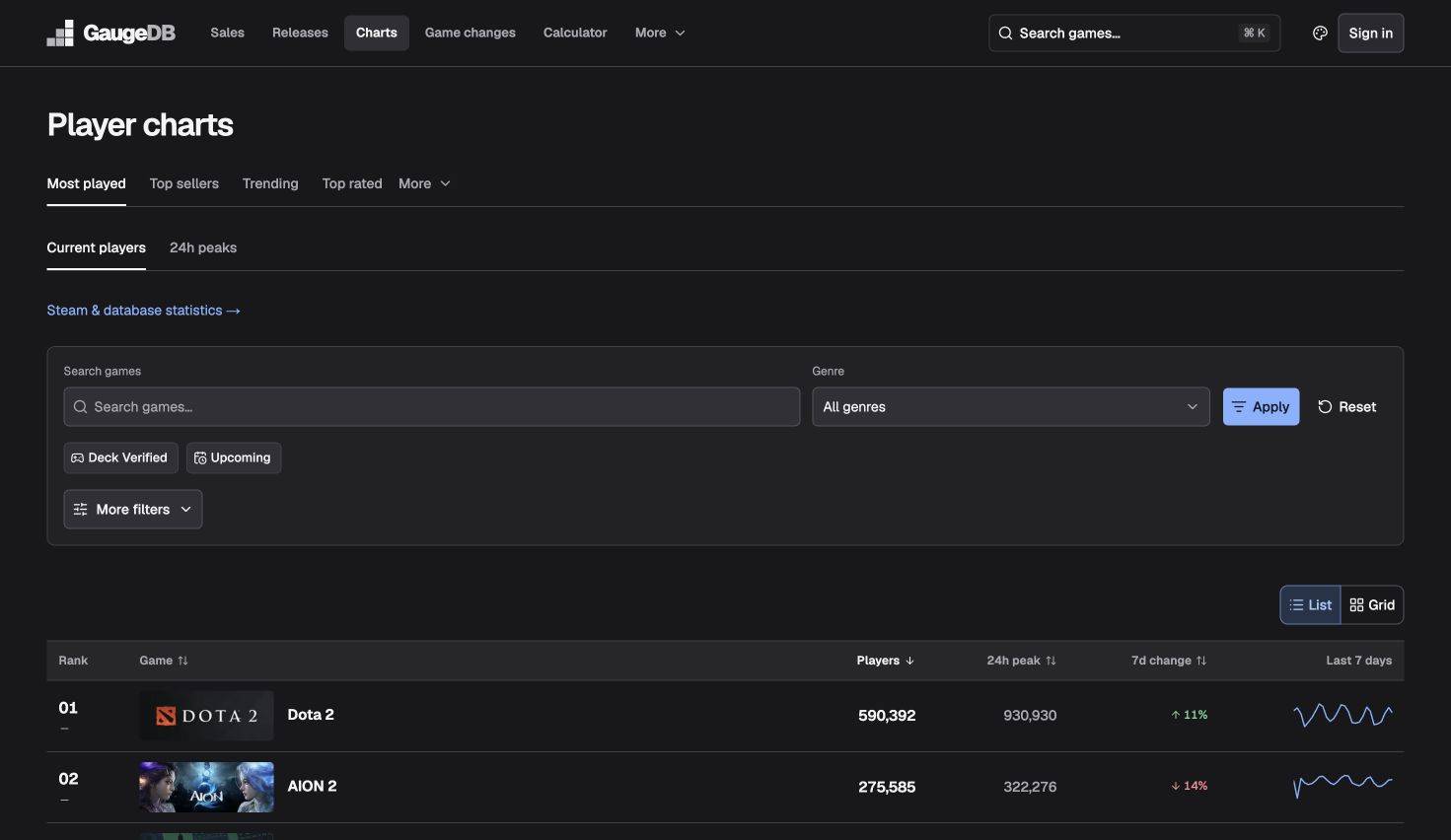The height and width of the screenshot is (840, 1451).
Task: Switch to Top rated tab
Action: pyautogui.click(x=352, y=183)
